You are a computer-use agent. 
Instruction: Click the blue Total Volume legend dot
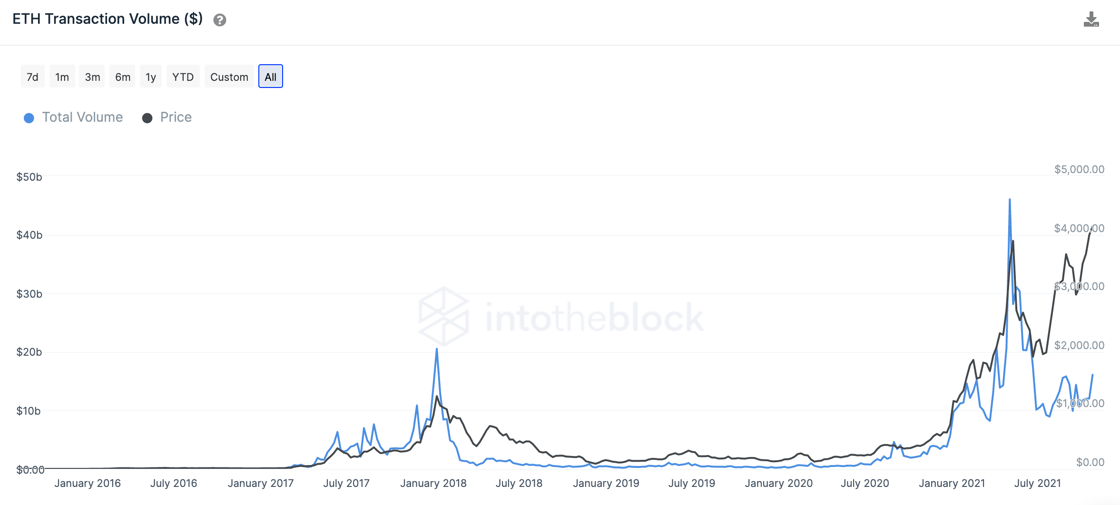(x=29, y=118)
